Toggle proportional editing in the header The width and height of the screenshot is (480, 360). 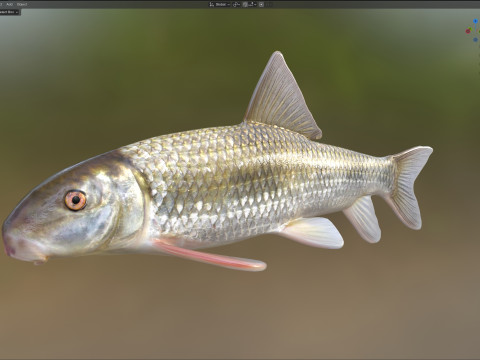[261, 4]
